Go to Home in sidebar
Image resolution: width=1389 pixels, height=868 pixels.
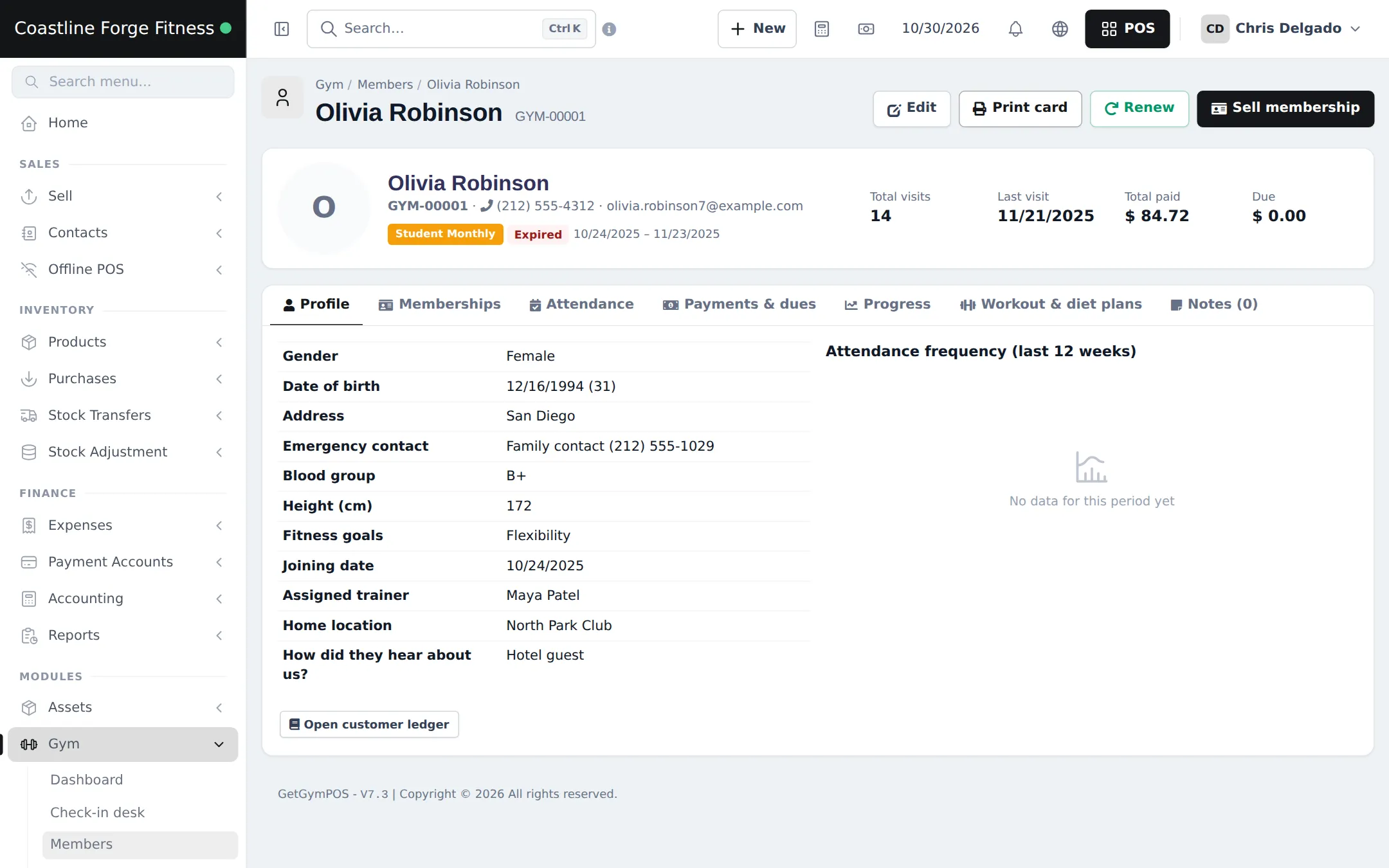pyautogui.click(x=123, y=123)
